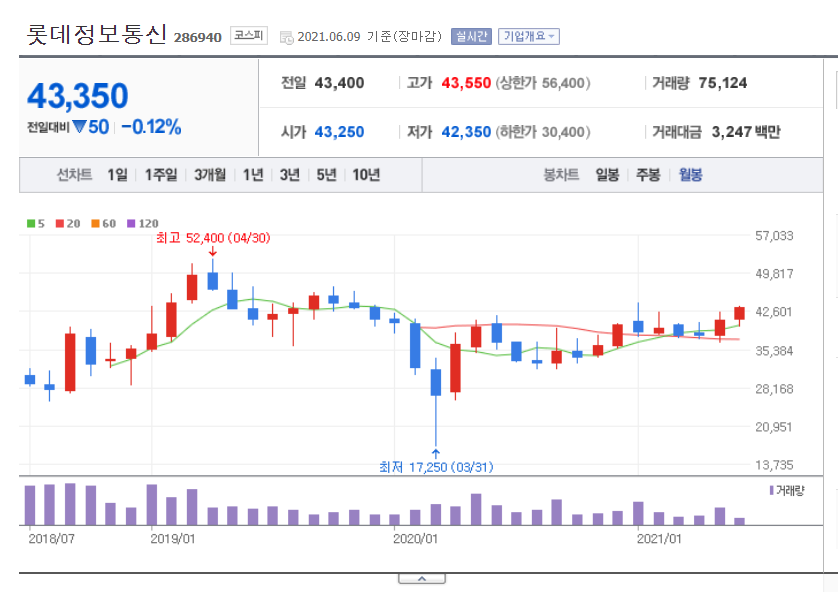This screenshot has height=592, width=838.
Task: Click the 42,601 y-axis label
Action: coord(774,311)
